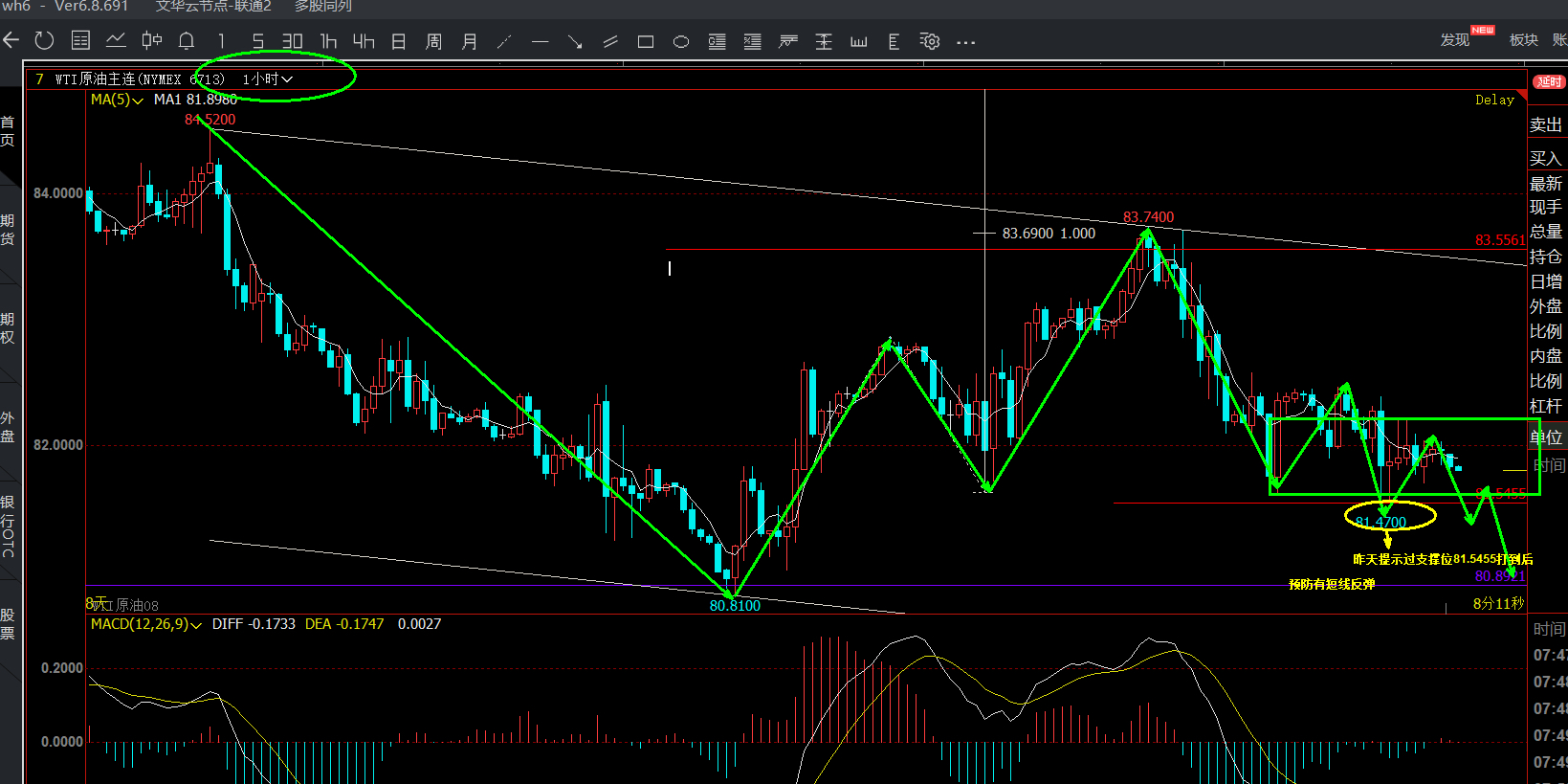This screenshot has height=784, width=1568.
Task: Click the 总量 label in quote panel
Action: point(1546,232)
